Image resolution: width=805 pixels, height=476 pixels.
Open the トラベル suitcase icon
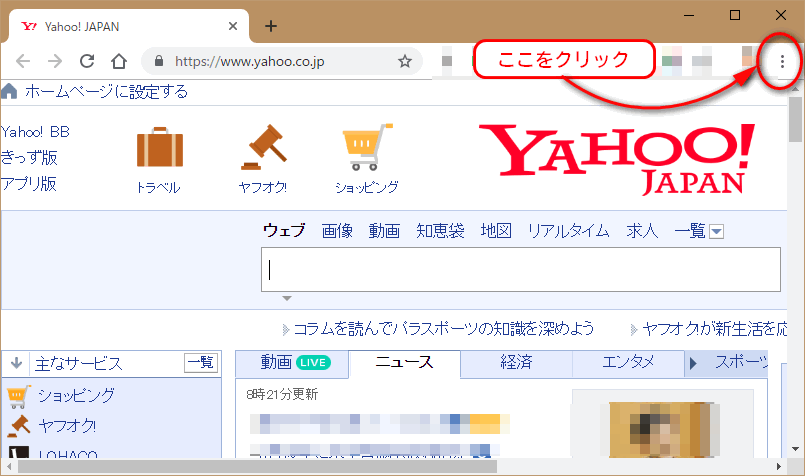(x=159, y=149)
